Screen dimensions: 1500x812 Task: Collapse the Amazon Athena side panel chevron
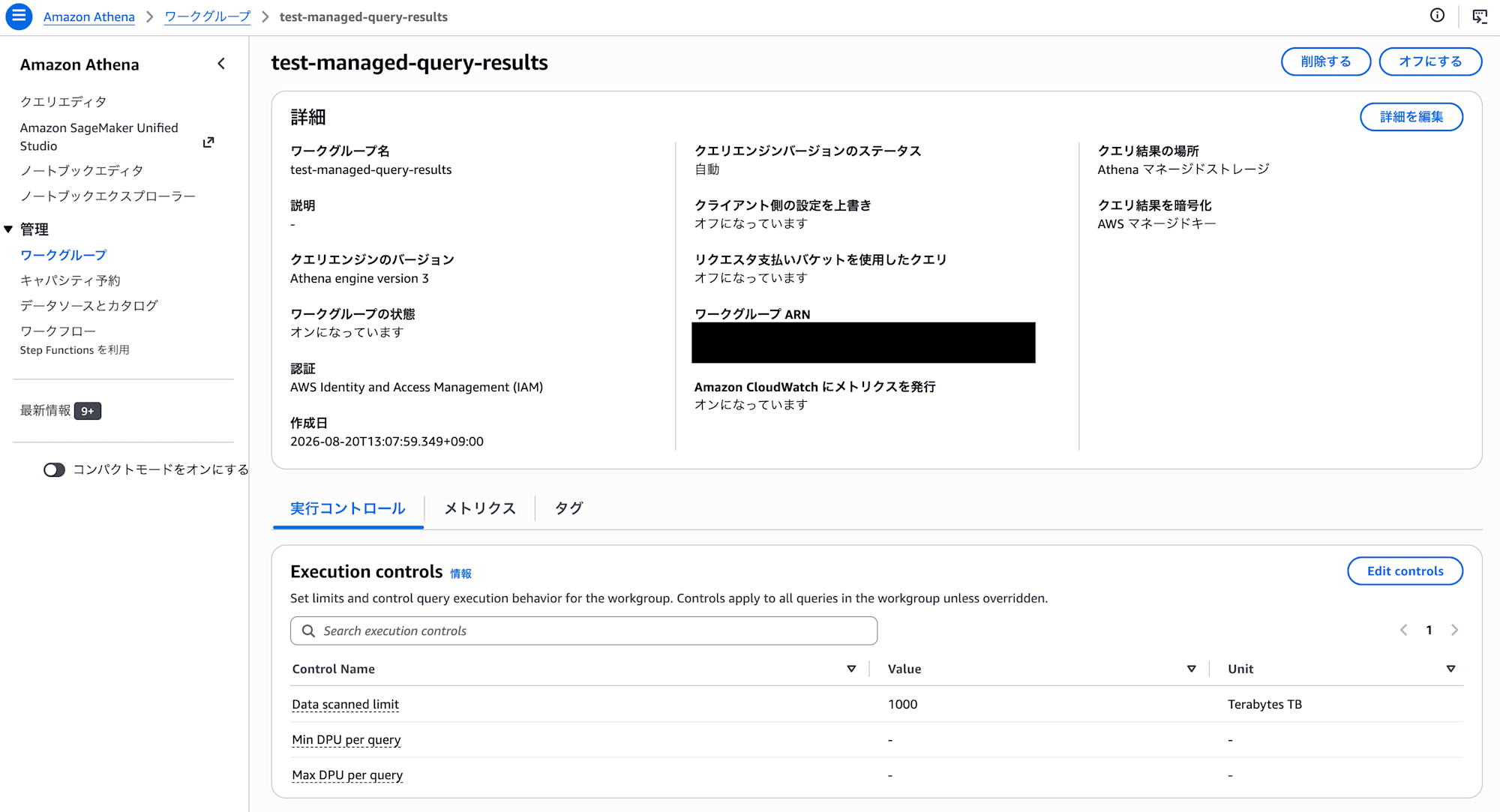pos(221,64)
